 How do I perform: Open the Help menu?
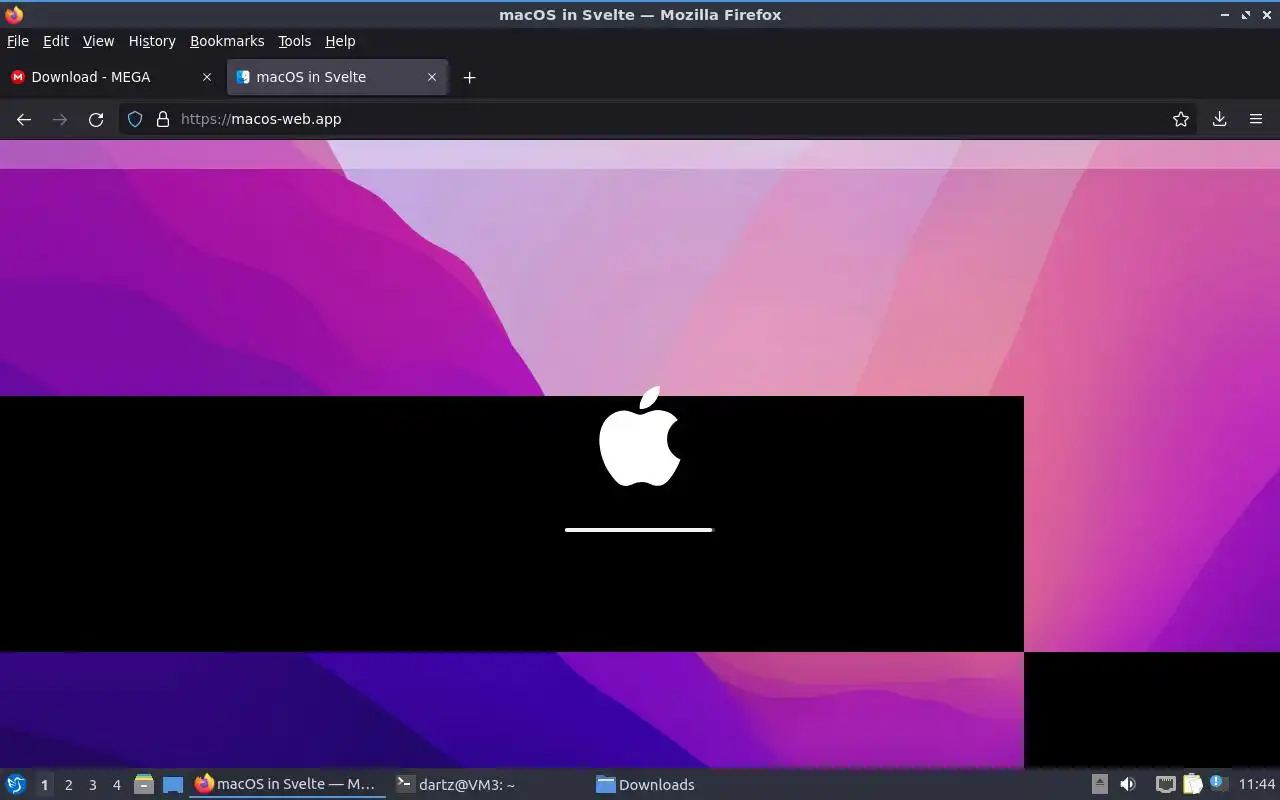(340, 41)
